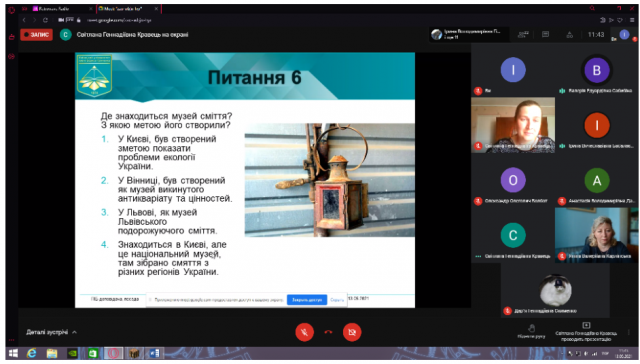This screenshot has height=364, width=640.
Task: Expand the 'Деталі зустрічі' meeting details
Action: point(51,332)
